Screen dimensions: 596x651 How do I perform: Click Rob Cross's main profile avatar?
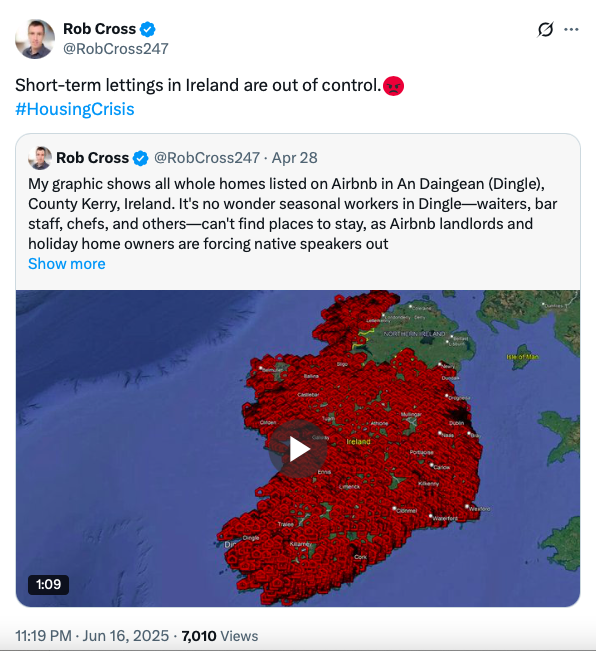pos(35,39)
